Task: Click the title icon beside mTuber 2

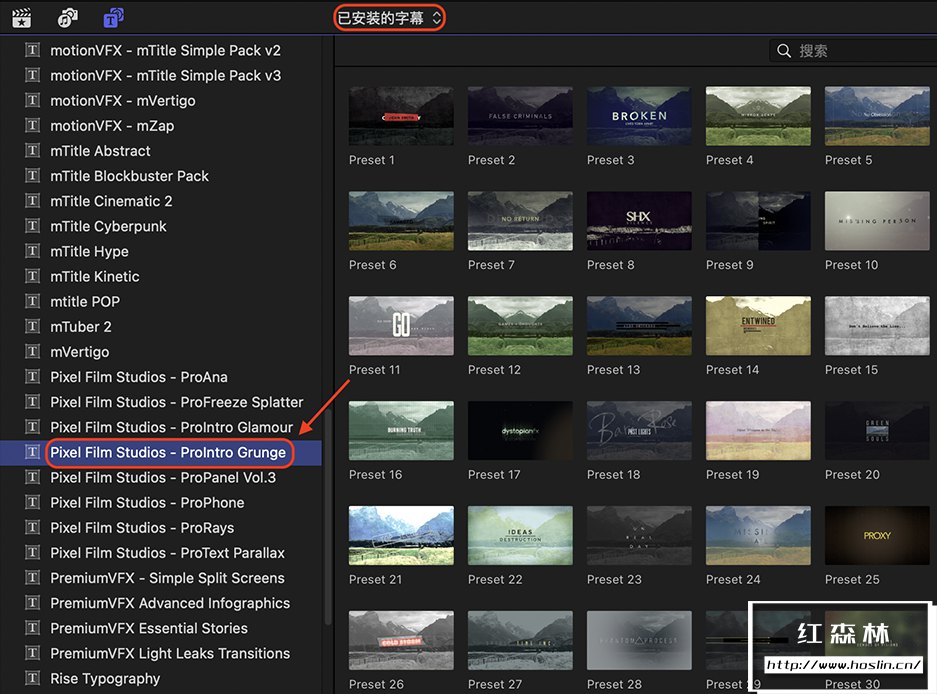Action: pyautogui.click(x=32, y=326)
